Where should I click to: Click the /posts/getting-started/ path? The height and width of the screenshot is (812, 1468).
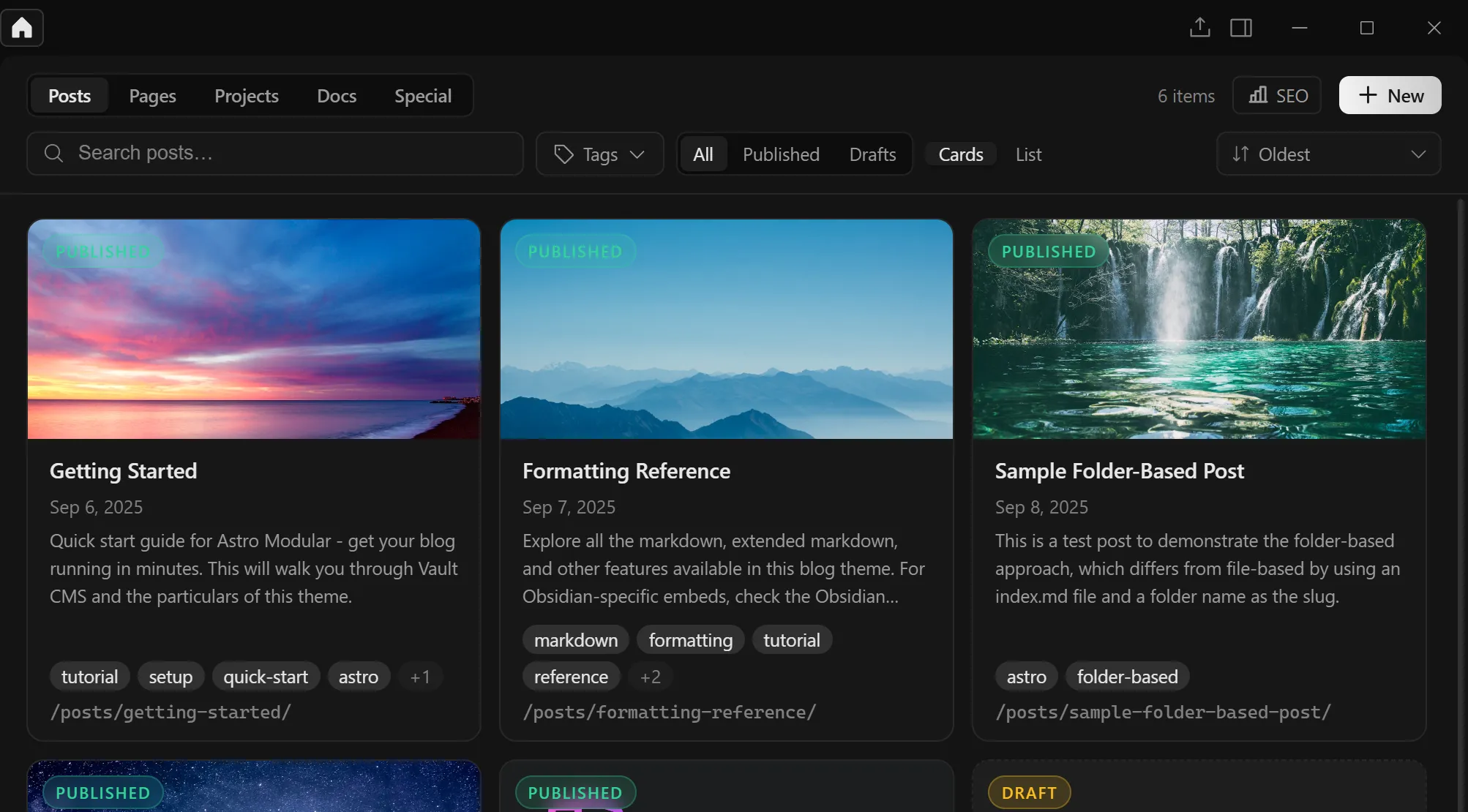click(x=171, y=712)
